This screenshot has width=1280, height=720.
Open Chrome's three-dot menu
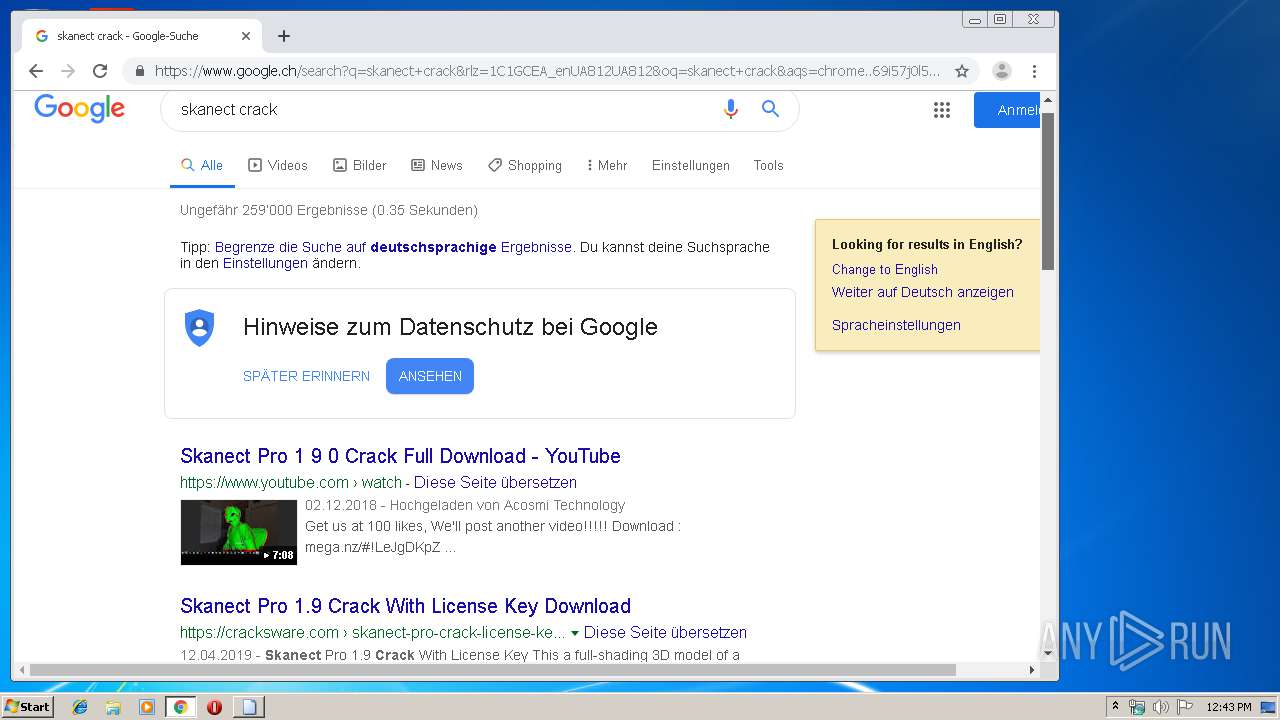coord(1034,71)
